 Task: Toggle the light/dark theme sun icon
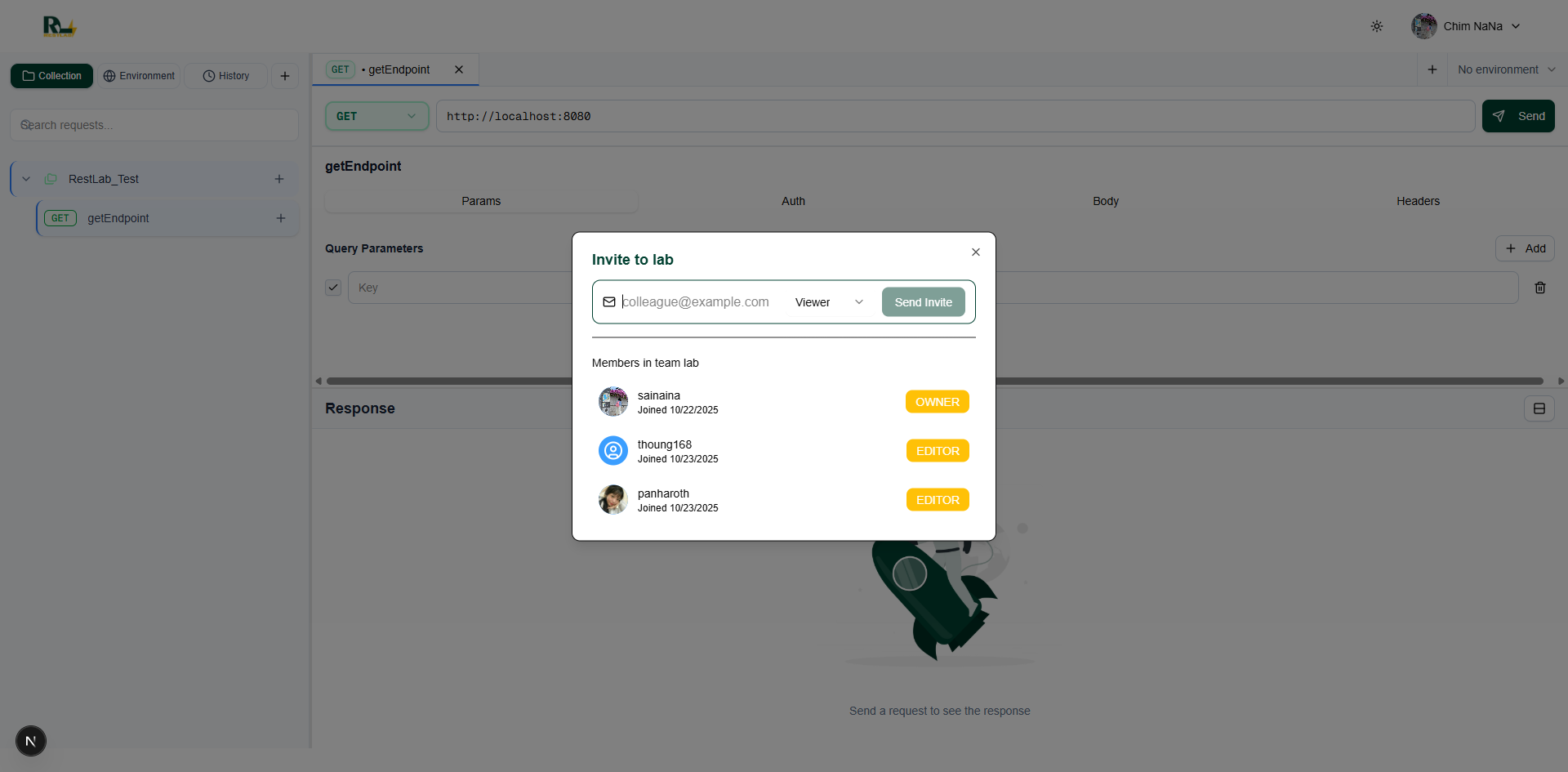1377,26
